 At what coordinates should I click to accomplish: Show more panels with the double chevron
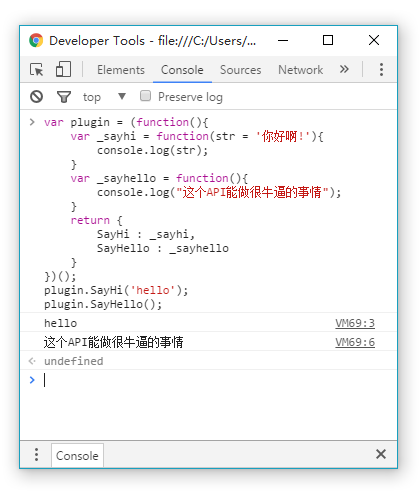344,69
